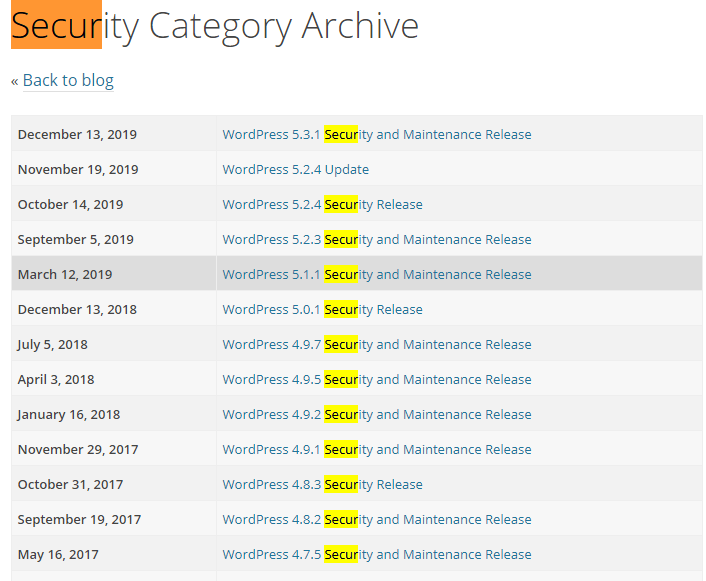Open WordPress 5.2.4 Security Release post
The width and height of the screenshot is (706, 581).
pyautogui.click(x=322, y=204)
